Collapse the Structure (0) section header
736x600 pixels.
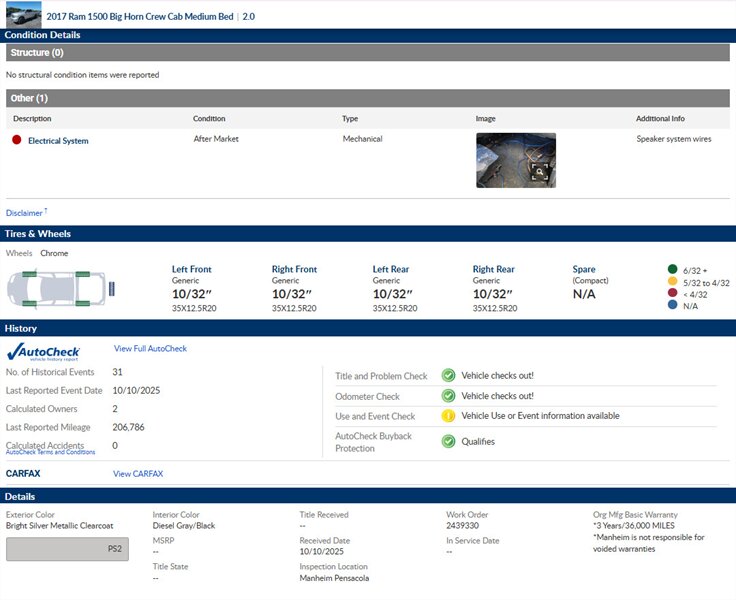(367, 52)
